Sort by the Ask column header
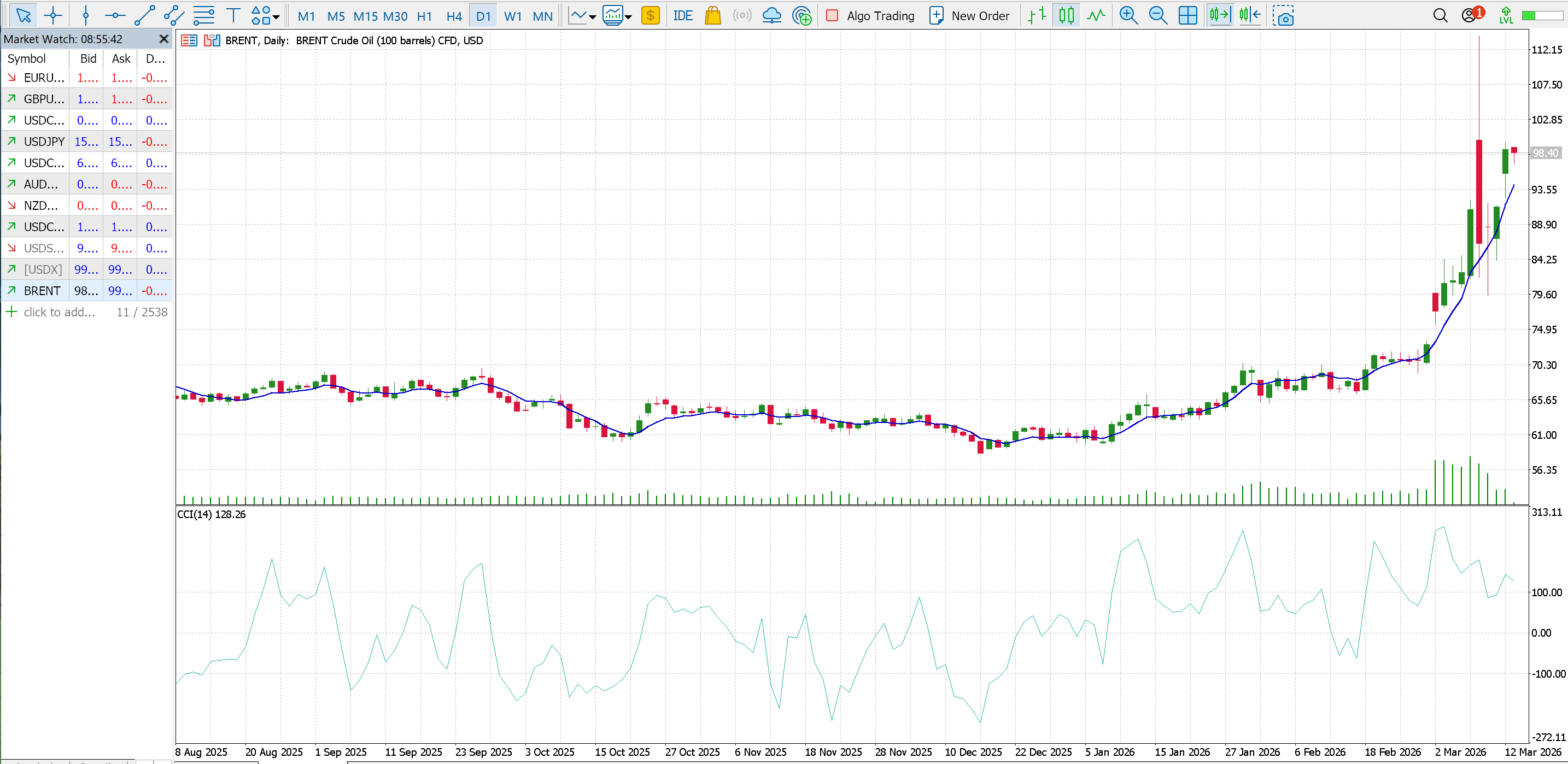This screenshot has height=764, width=1568. (120, 58)
